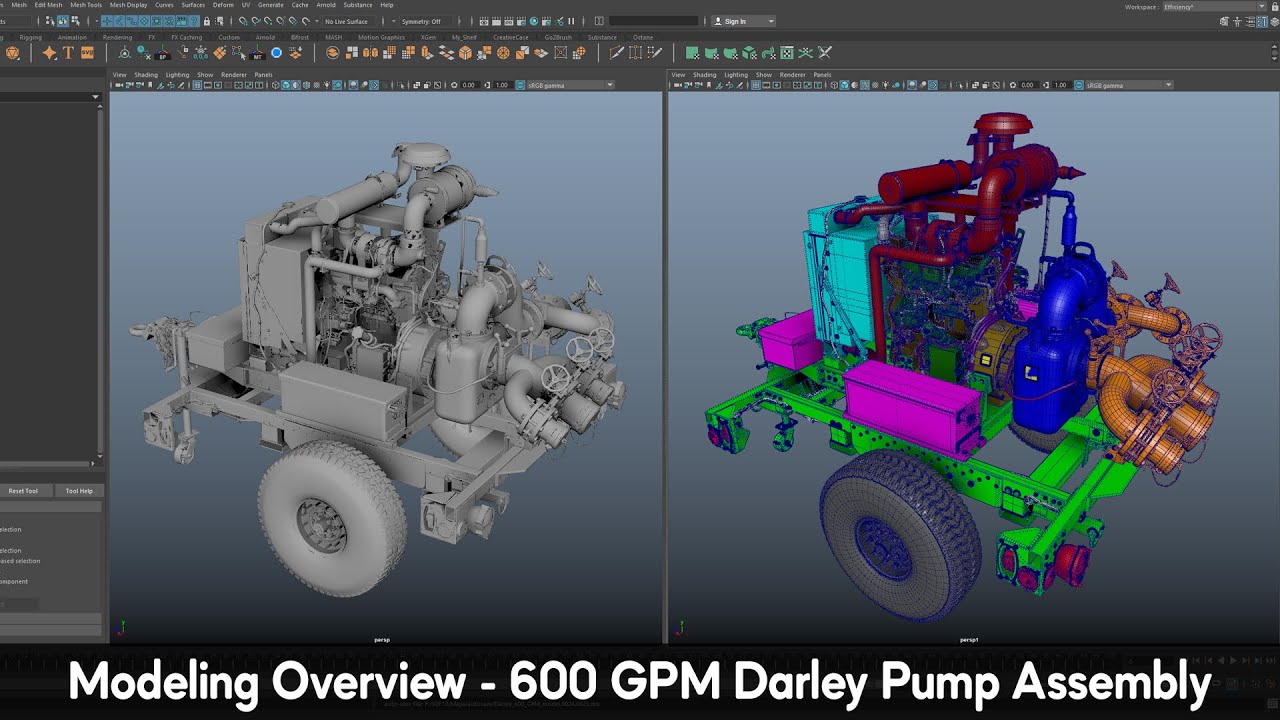Click the HumanIK figure icon at top right
1280x720 pixels.
[x=1236, y=21]
